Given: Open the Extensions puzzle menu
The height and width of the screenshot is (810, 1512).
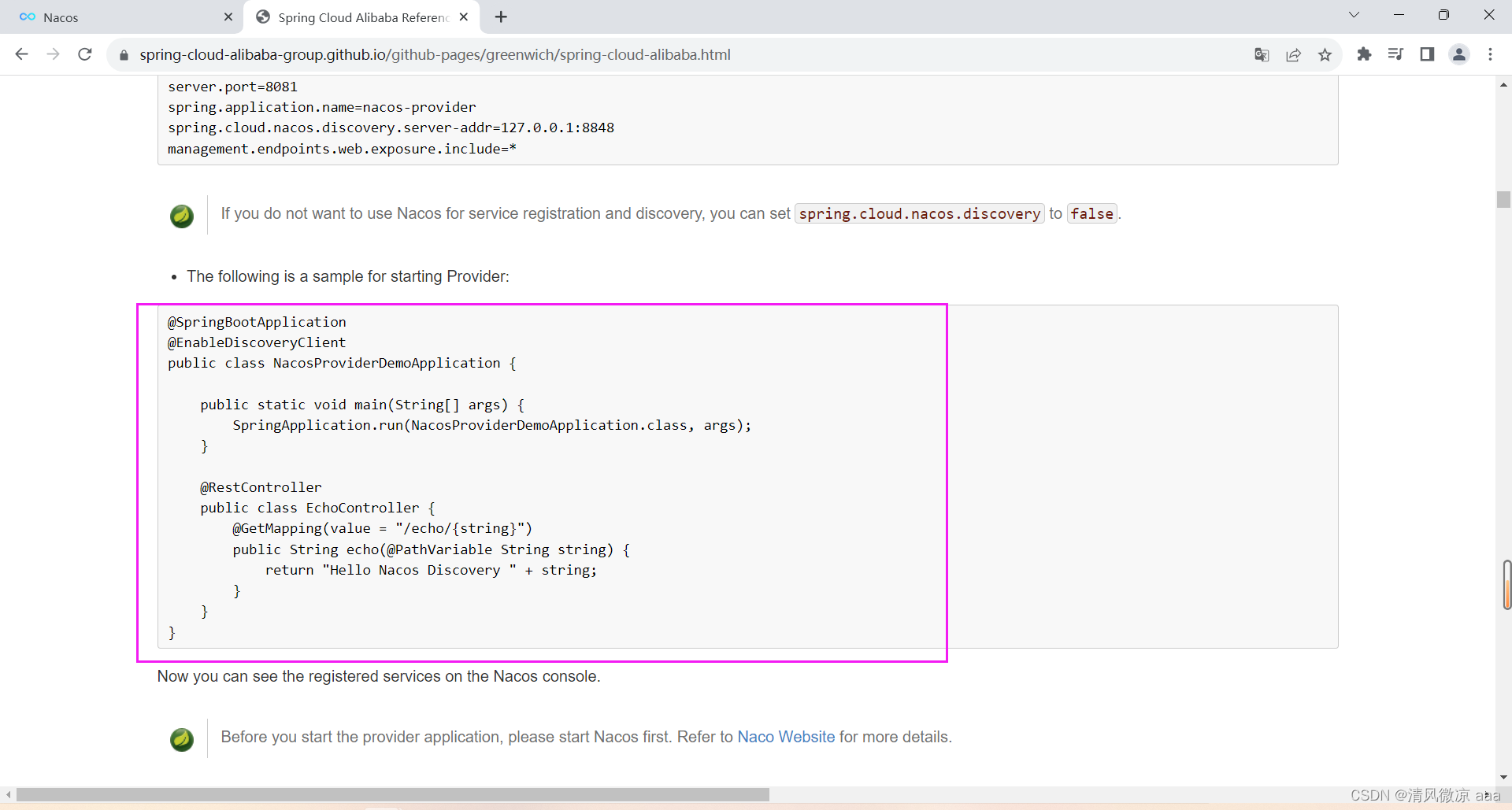Looking at the screenshot, I should (1364, 54).
